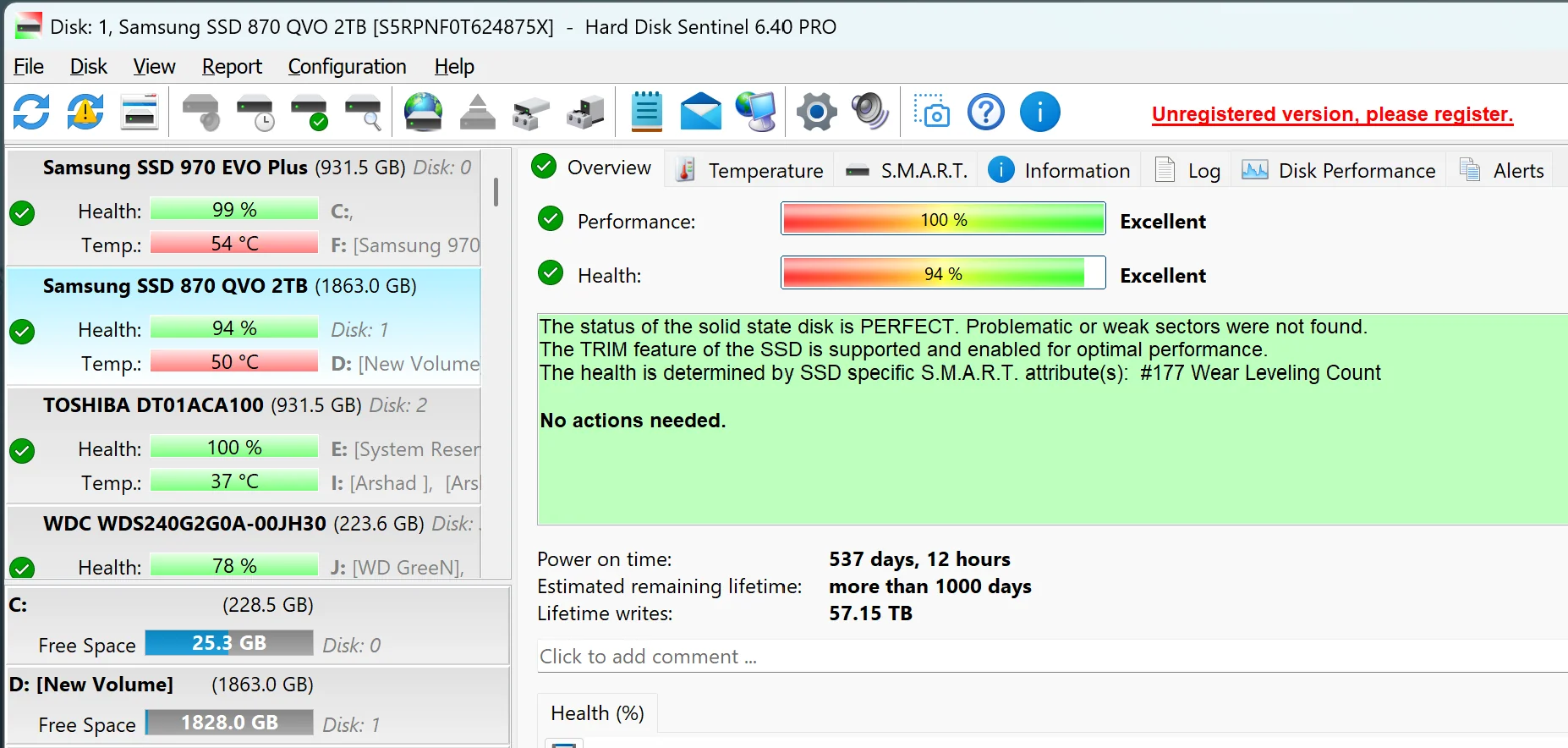
Task: Switch to the Disk Performance tab
Action: coord(1339,170)
